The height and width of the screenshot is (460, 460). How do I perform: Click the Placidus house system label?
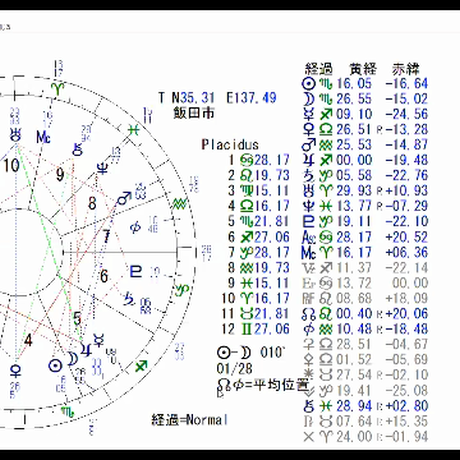click(x=230, y=144)
